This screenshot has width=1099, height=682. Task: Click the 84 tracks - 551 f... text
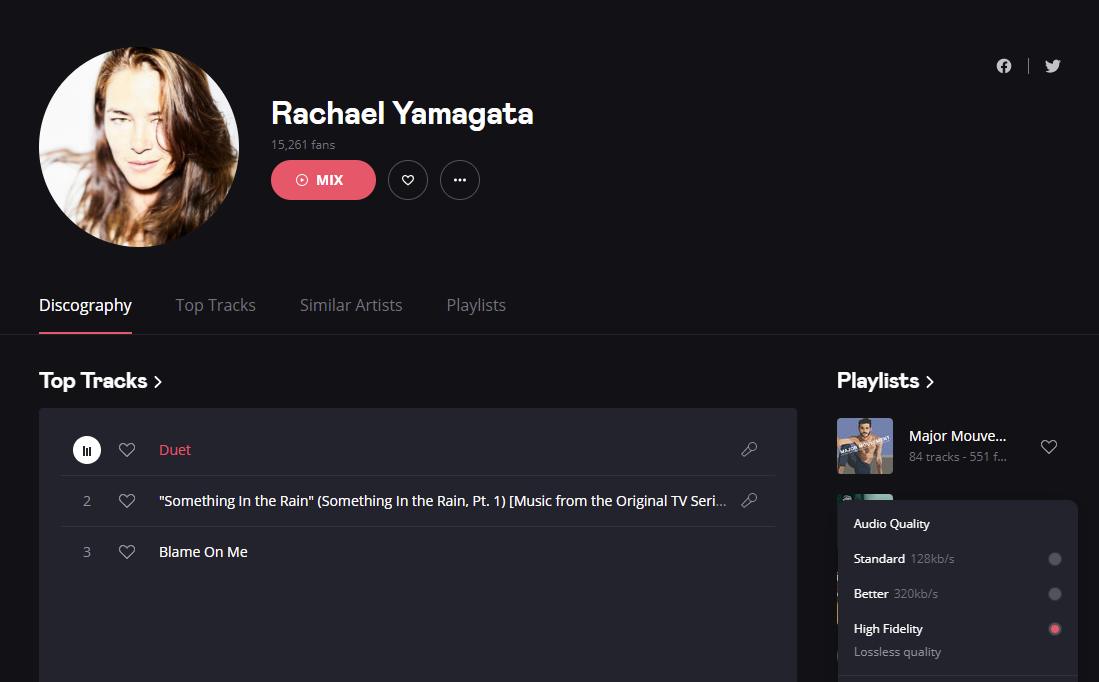click(957, 457)
